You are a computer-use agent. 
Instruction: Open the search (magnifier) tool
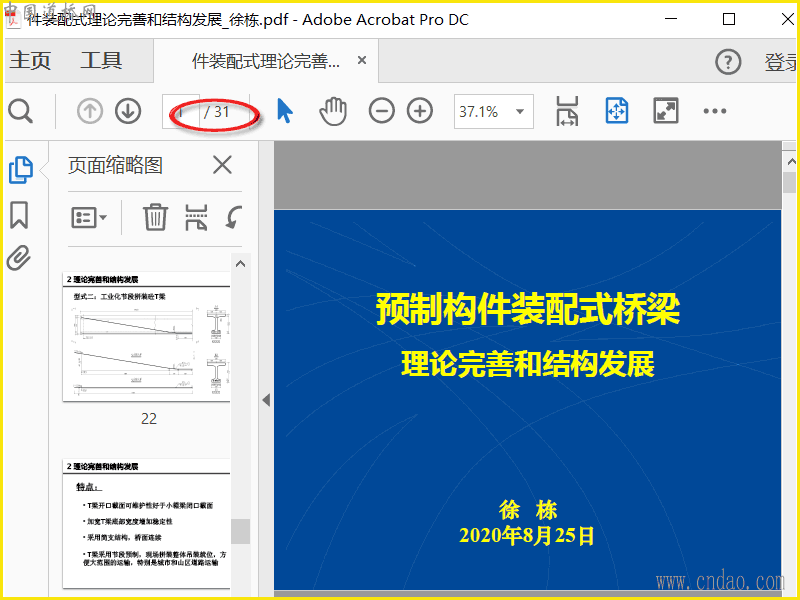click(20, 111)
